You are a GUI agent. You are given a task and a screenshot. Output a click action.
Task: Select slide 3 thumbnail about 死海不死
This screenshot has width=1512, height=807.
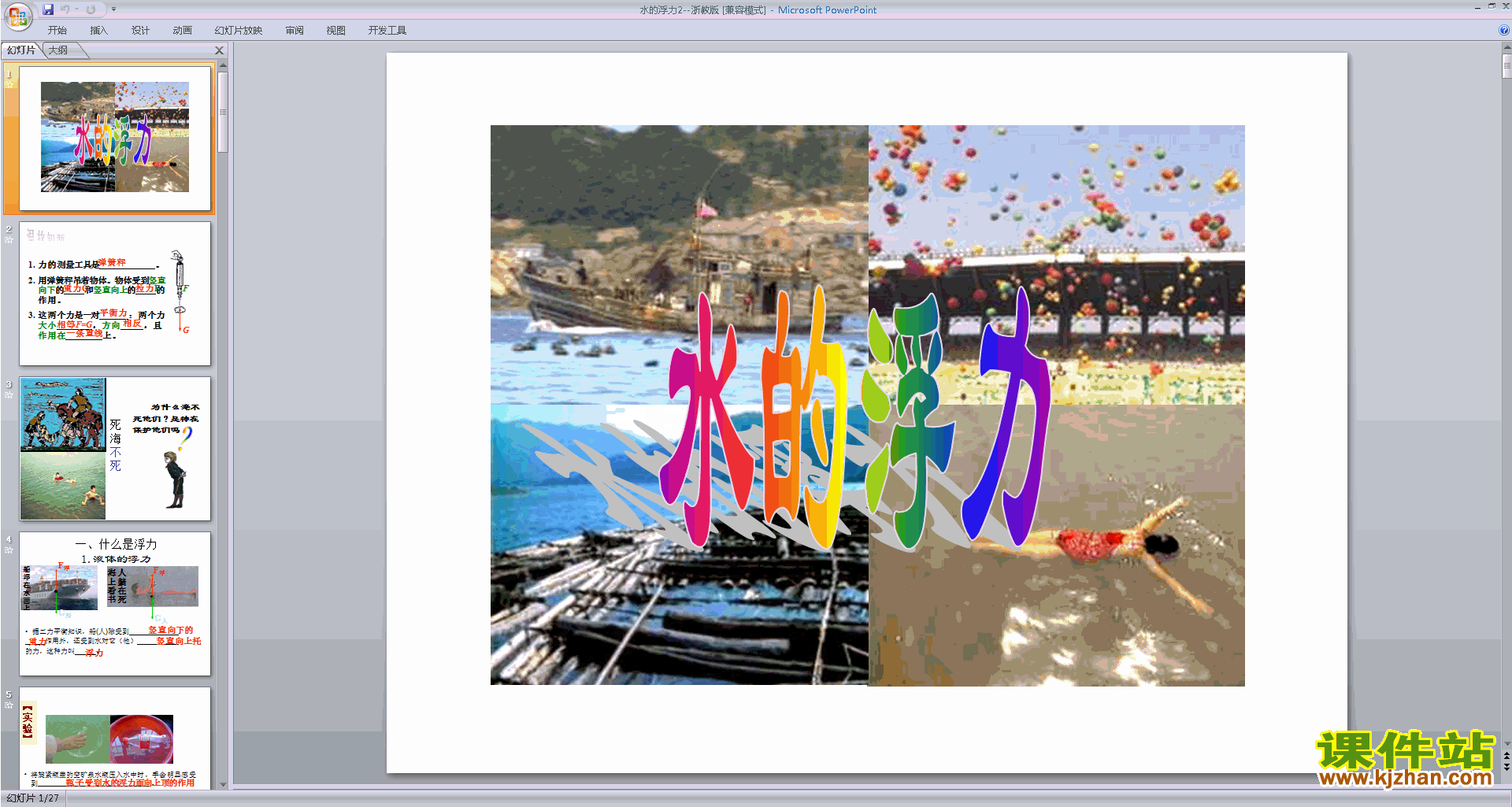click(x=115, y=449)
